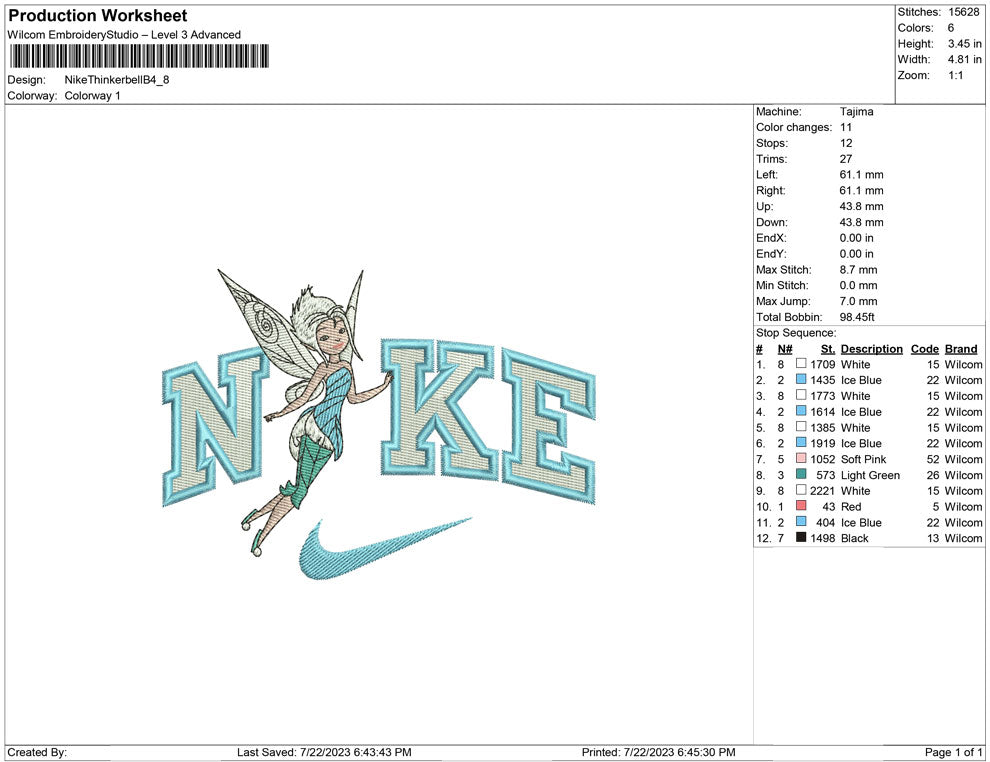Click the Colorway 1 value
990x762 pixels.
tap(92, 96)
